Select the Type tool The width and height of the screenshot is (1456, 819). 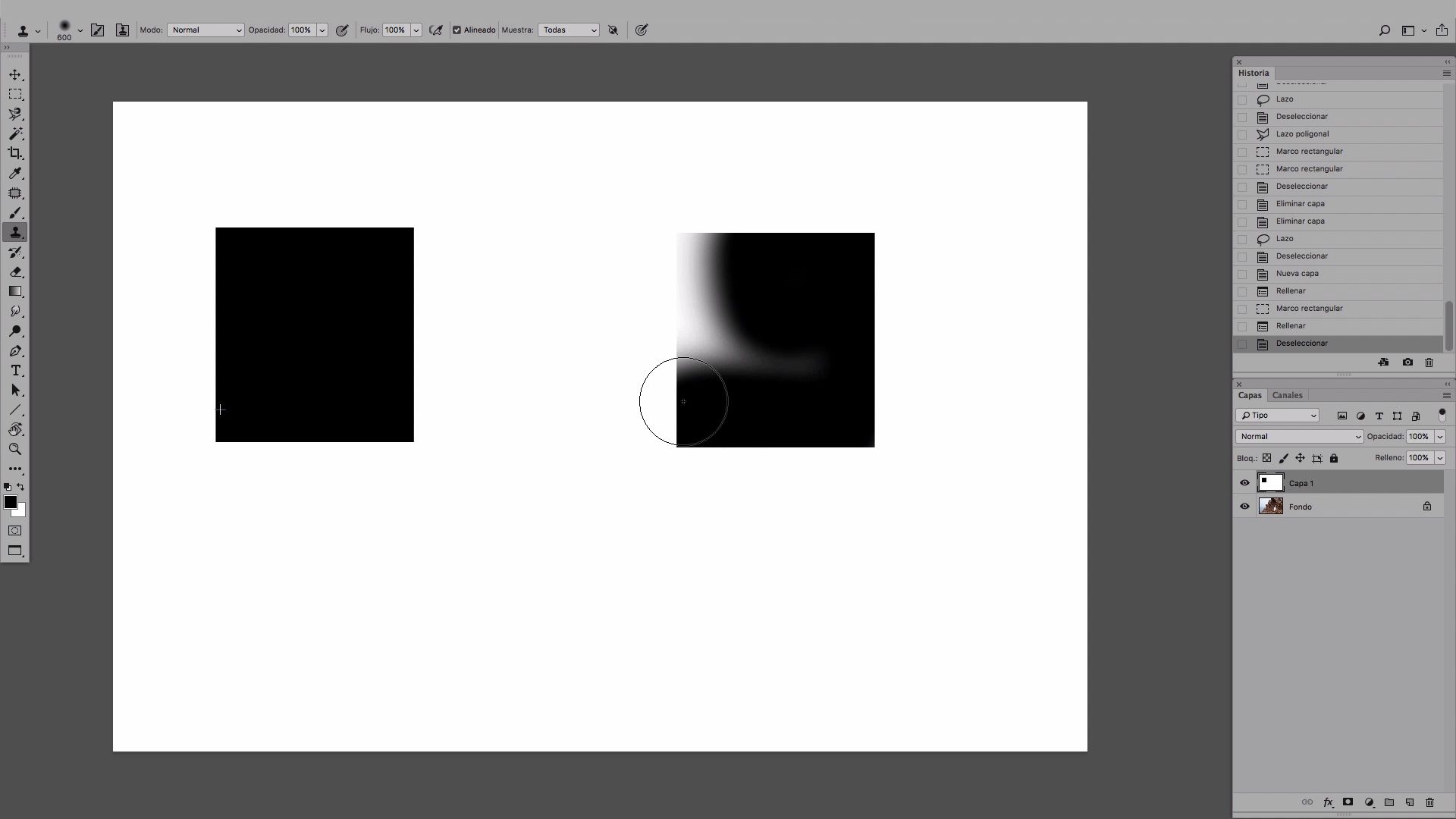tap(15, 371)
